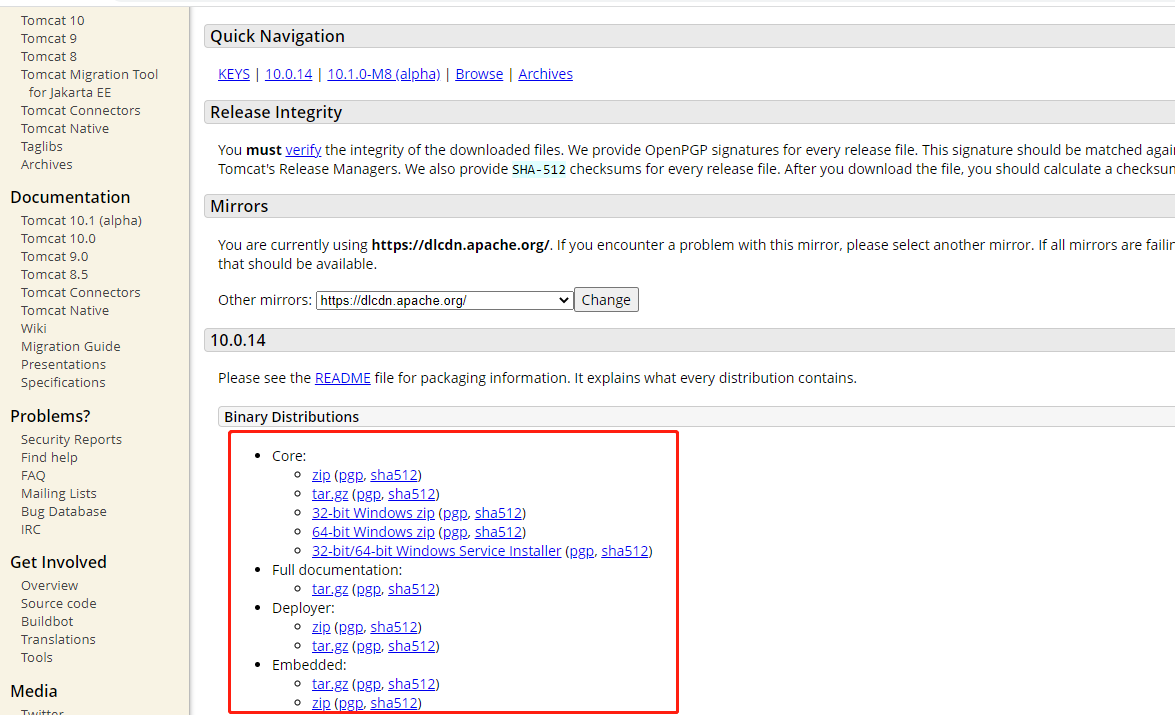
Task: Open the Migration Guide
Action: click(x=70, y=346)
